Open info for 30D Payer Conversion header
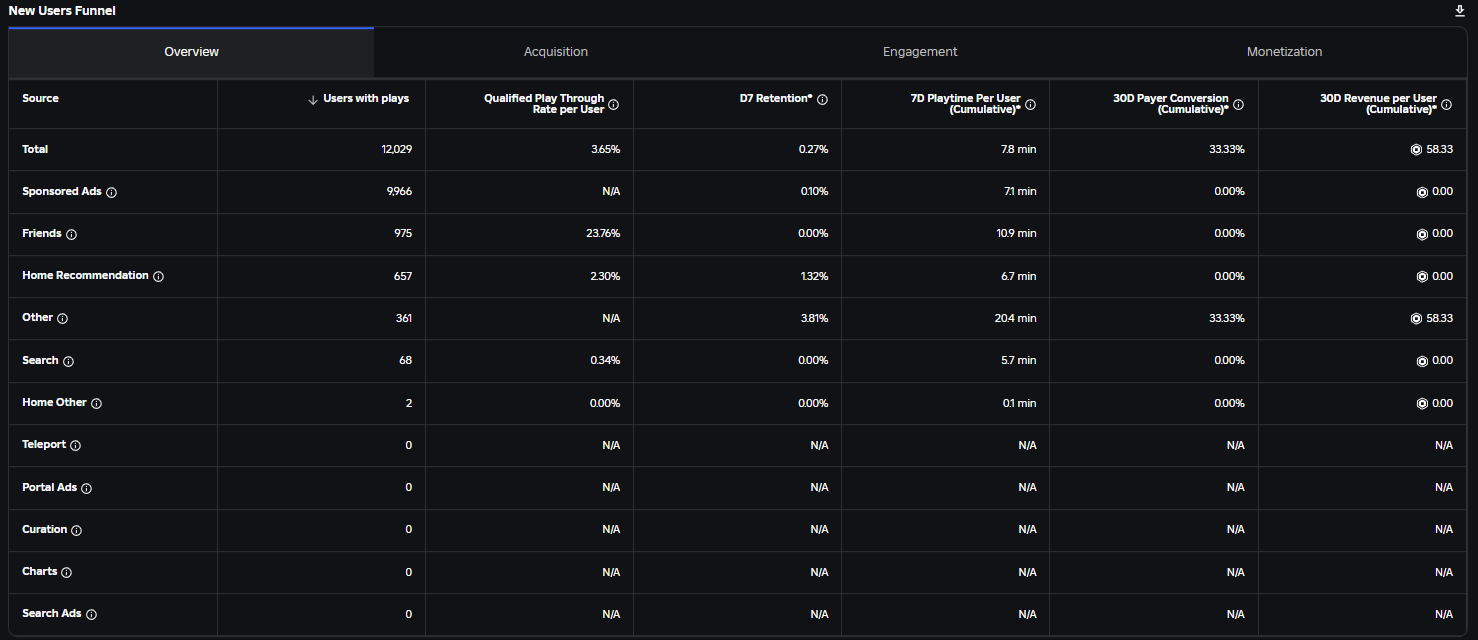Image resolution: width=1478 pixels, height=640 pixels. (x=1238, y=104)
